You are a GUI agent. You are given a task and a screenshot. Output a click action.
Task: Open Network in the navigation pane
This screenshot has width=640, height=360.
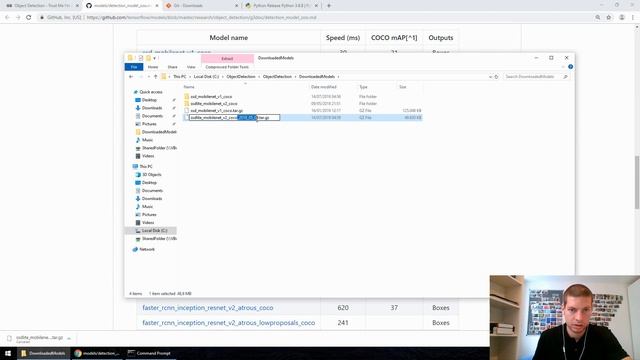[x=147, y=249]
